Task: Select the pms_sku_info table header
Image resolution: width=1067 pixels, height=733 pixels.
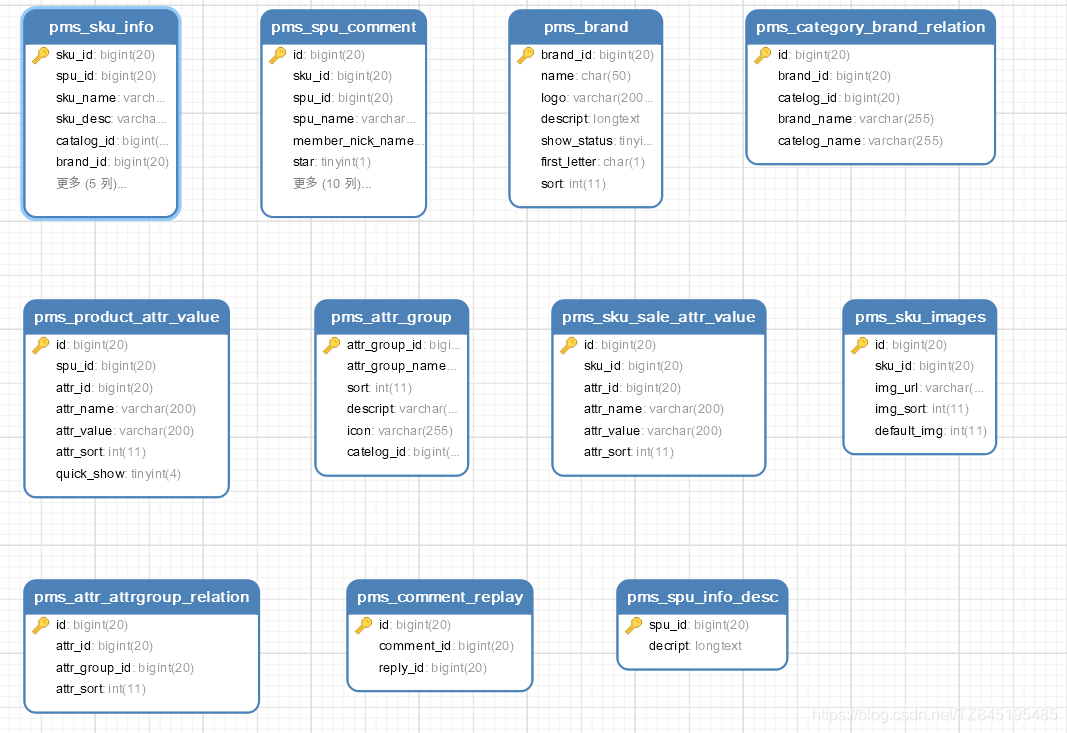Action: click(x=101, y=27)
